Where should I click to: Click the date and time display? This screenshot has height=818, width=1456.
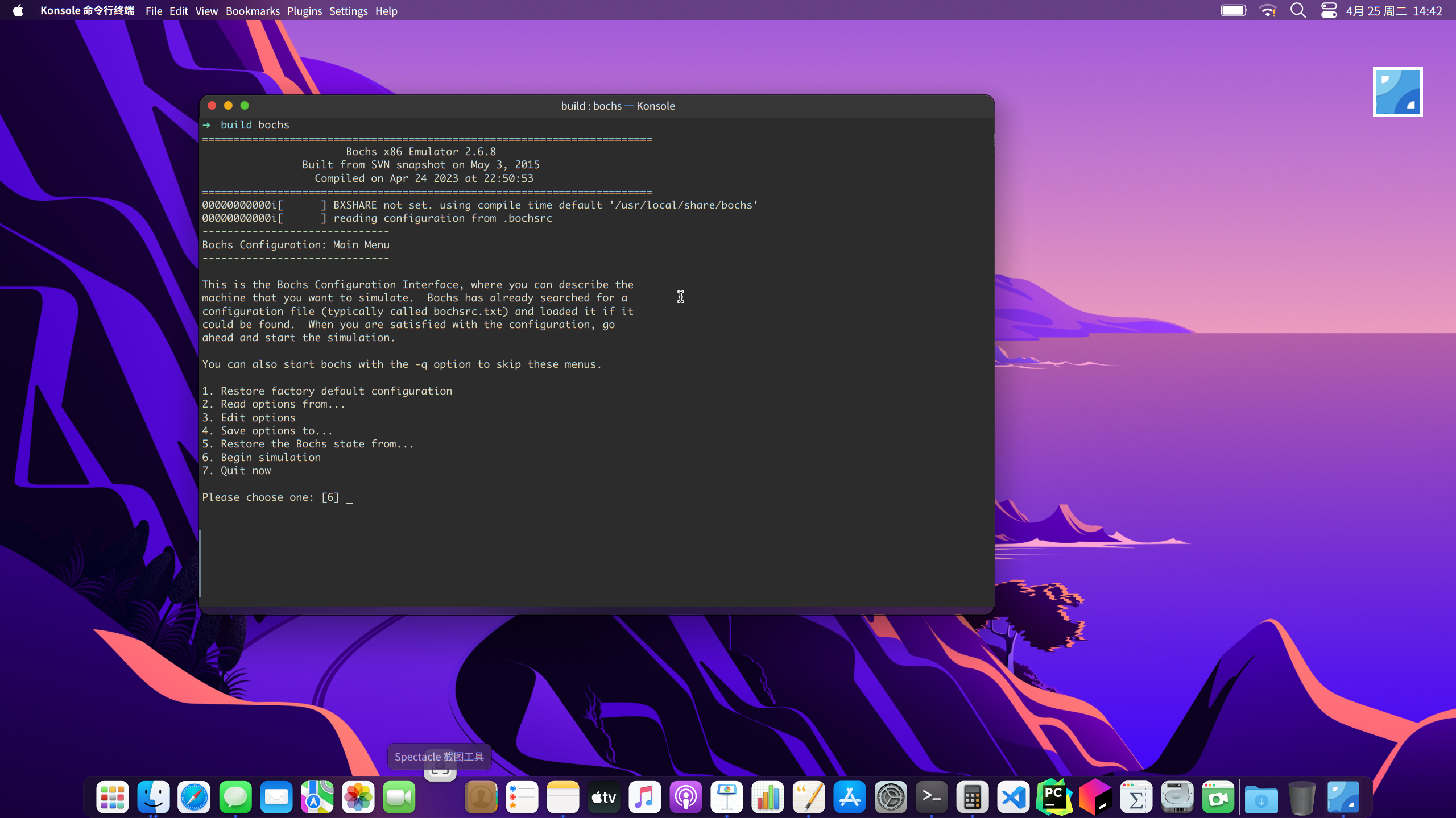tap(1393, 11)
